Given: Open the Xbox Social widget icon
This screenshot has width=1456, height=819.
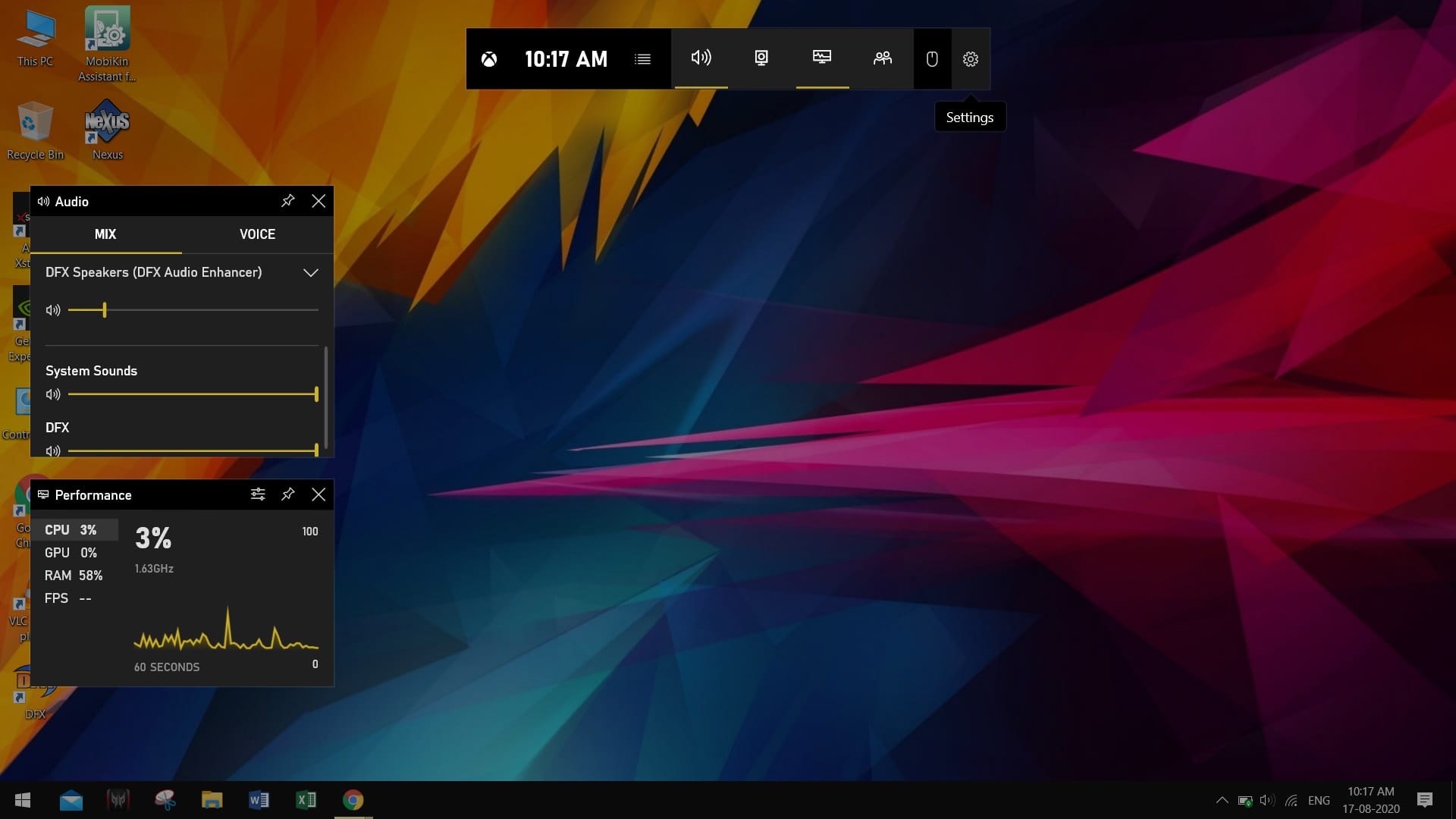Looking at the screenshot, I should click(x=882, y=58).
